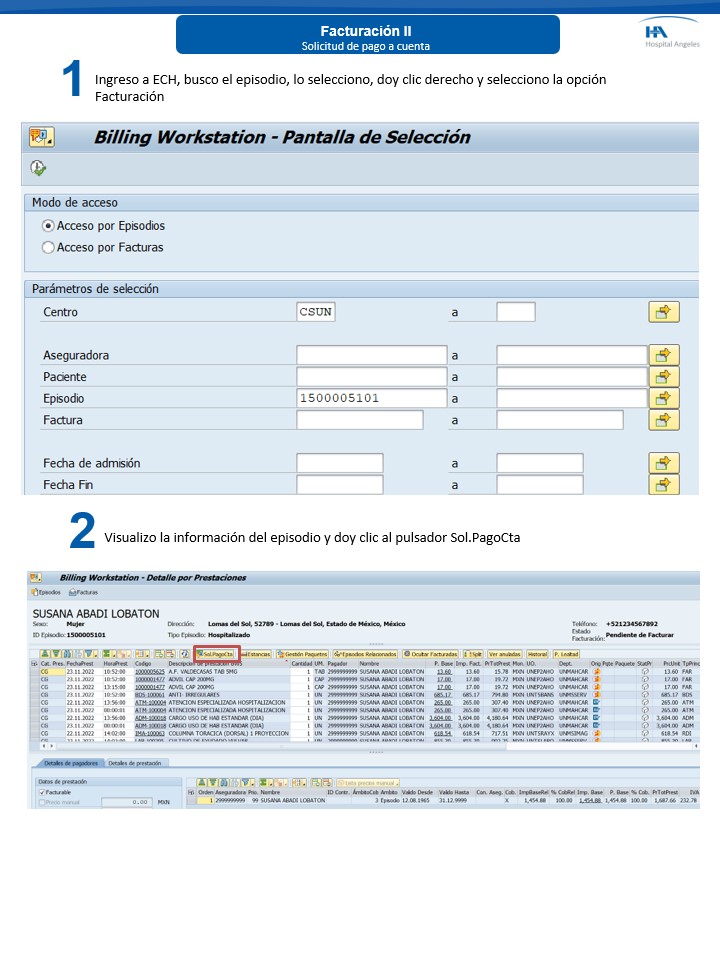Open multiple selection arrow for Episodio
Screen dimensions: 720x960
click(x=663, y=398)
